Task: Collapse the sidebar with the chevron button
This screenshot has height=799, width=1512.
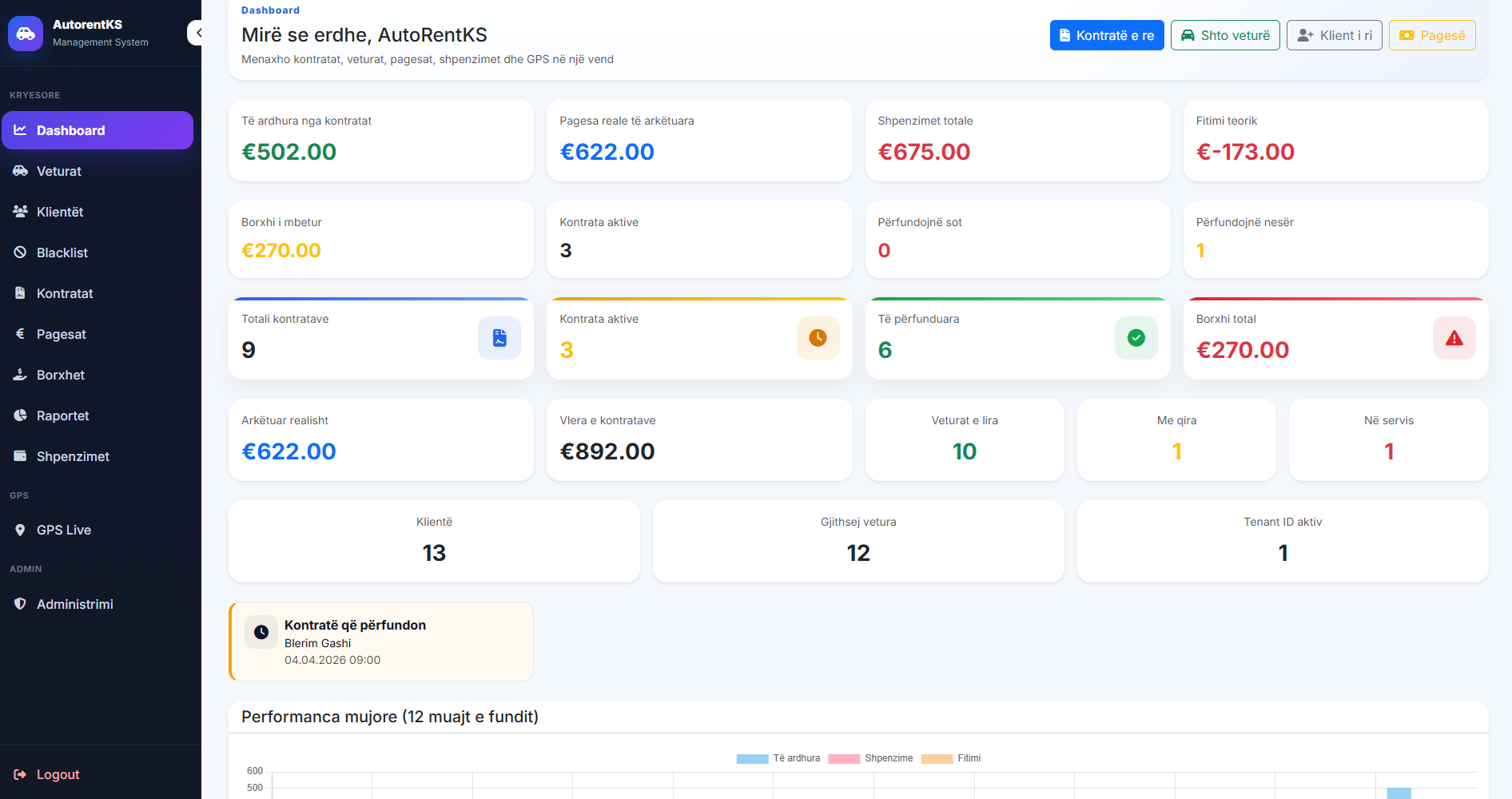Action: 195,33
